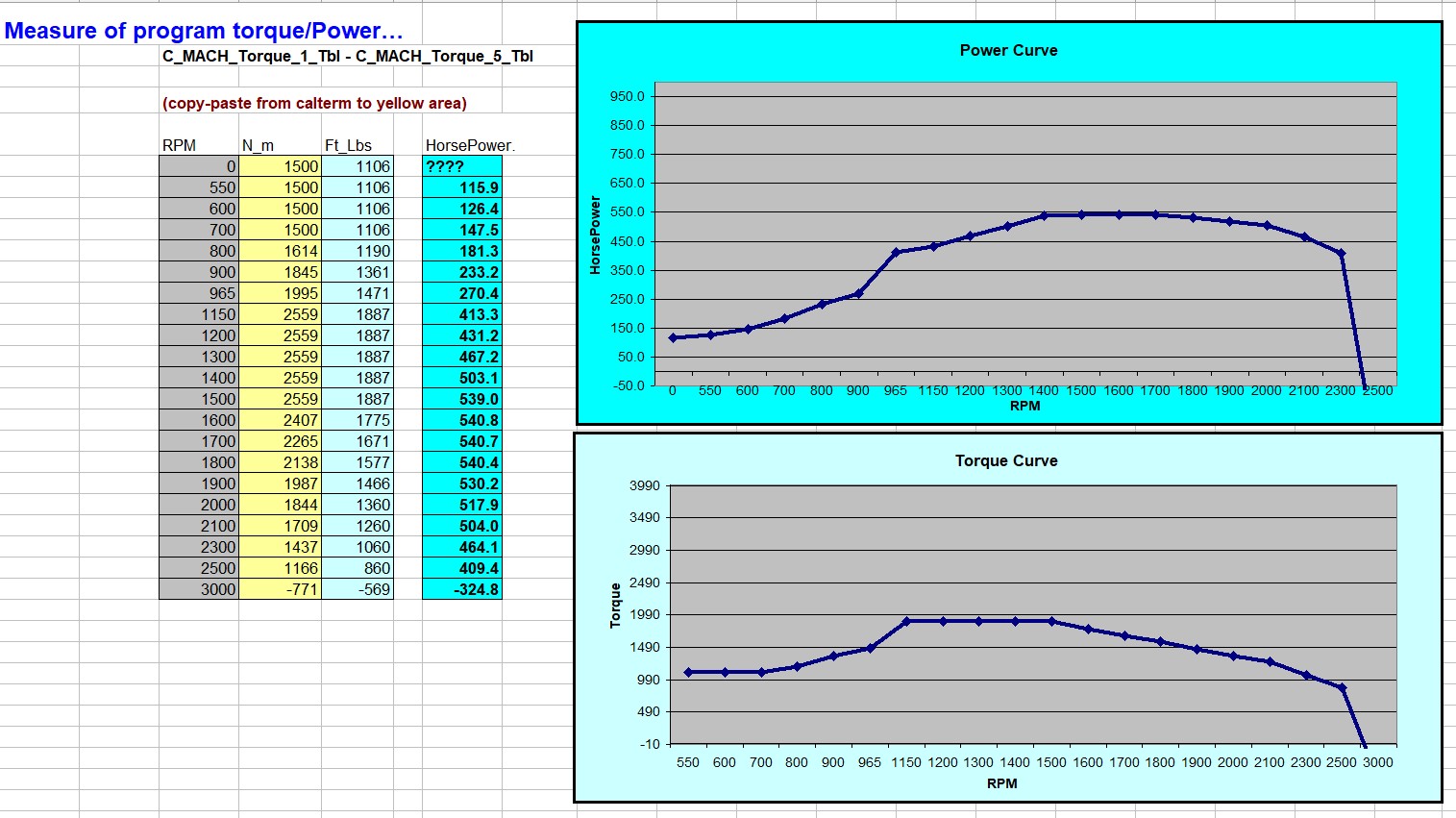Image resolution: width=1456 pixels, height=818 pixels.
Task: Click the RPM cell containing 965
Action: click(199, 293)
